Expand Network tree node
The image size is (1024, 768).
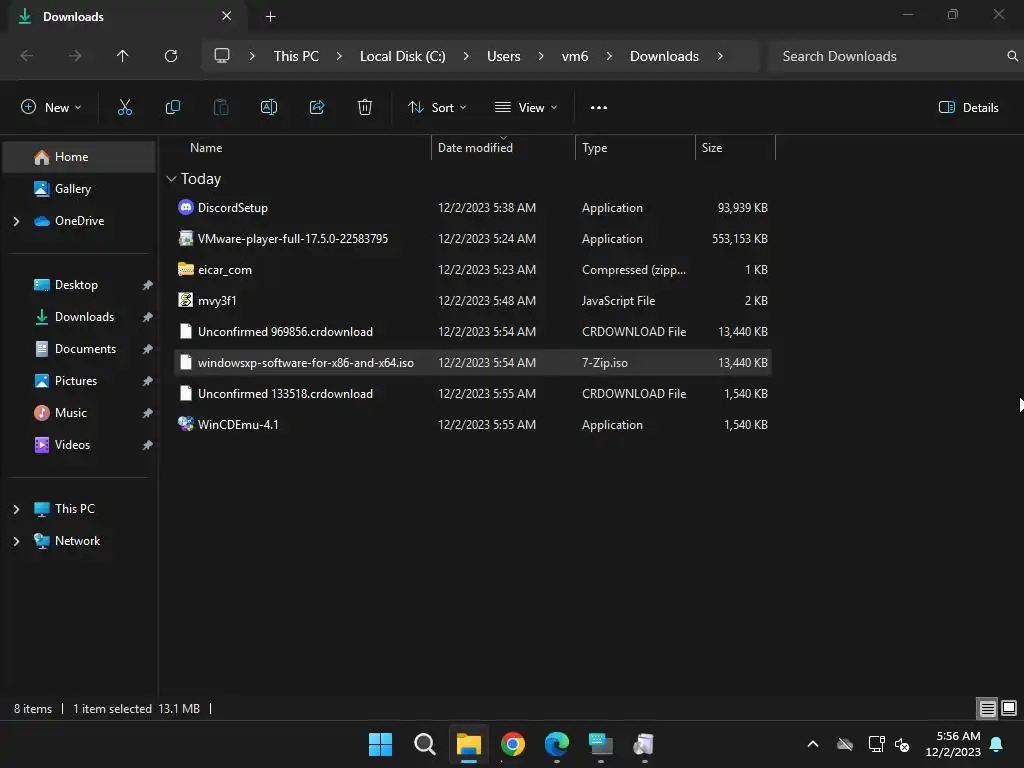(x=16, y=541)
